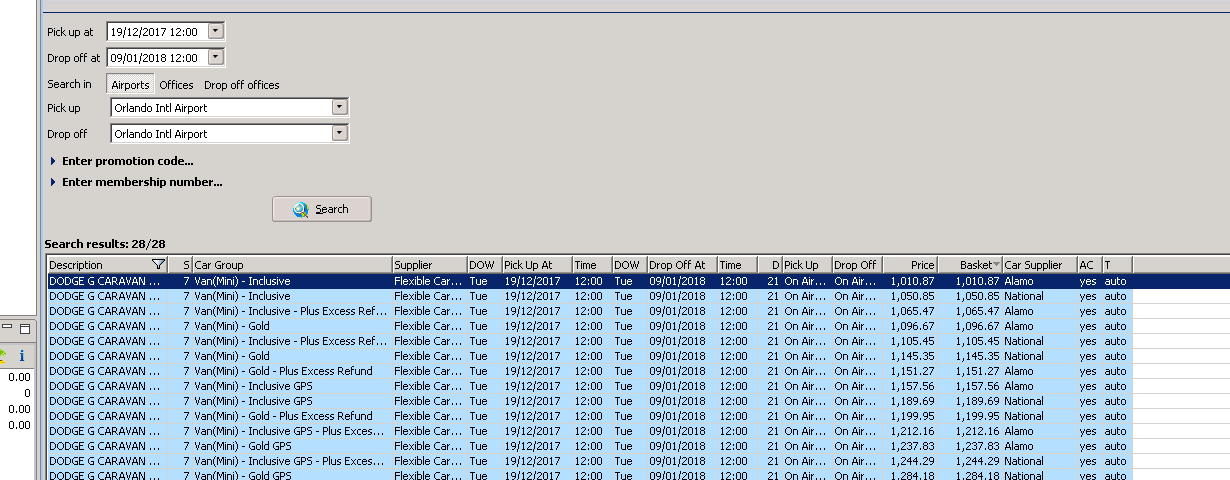
Task: Click the D column header
Action: tap(769, 265)
